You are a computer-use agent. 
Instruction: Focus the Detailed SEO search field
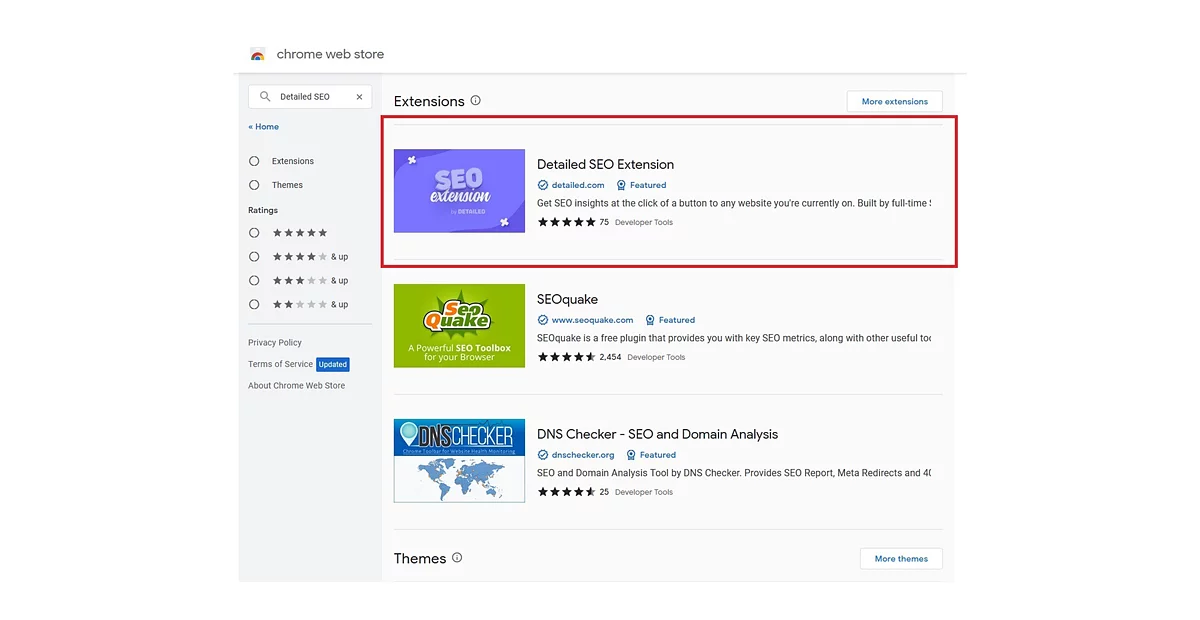(310, 97)
